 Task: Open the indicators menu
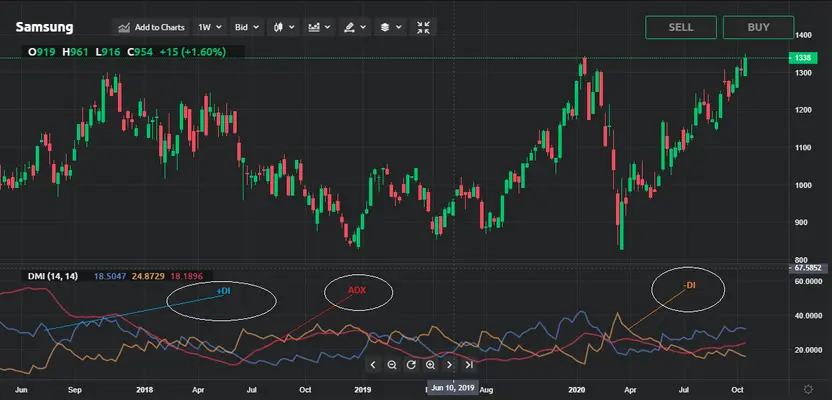pyautogui.click(x=320, y=27)
